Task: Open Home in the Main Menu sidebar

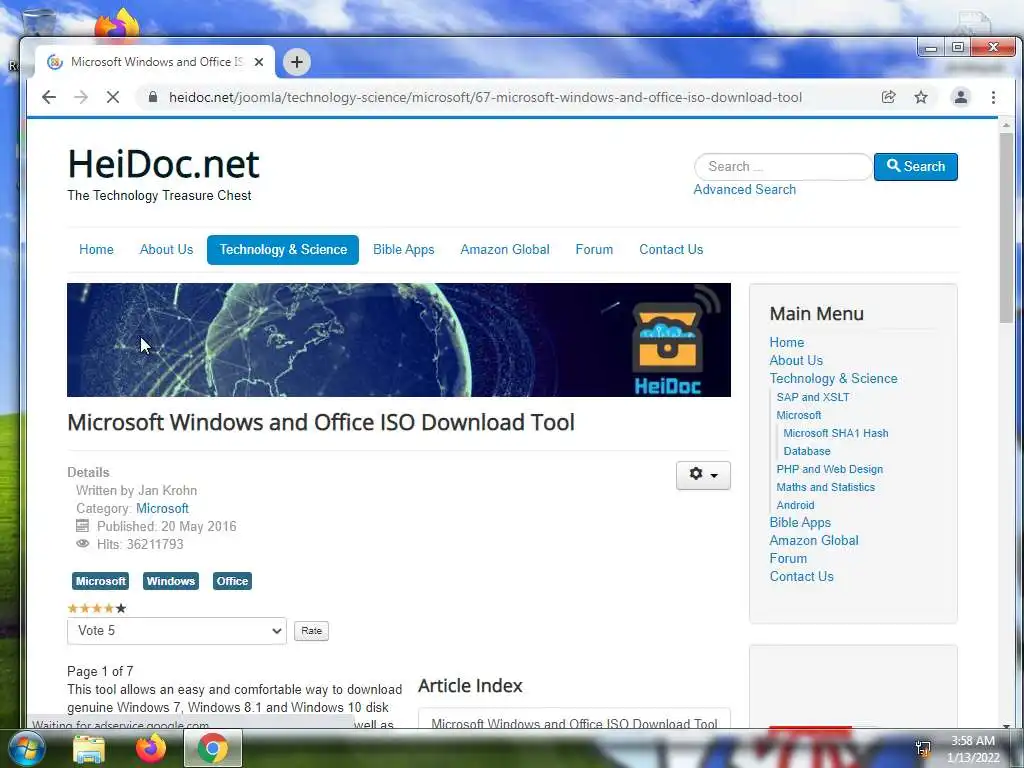Action: click(786, 342)
